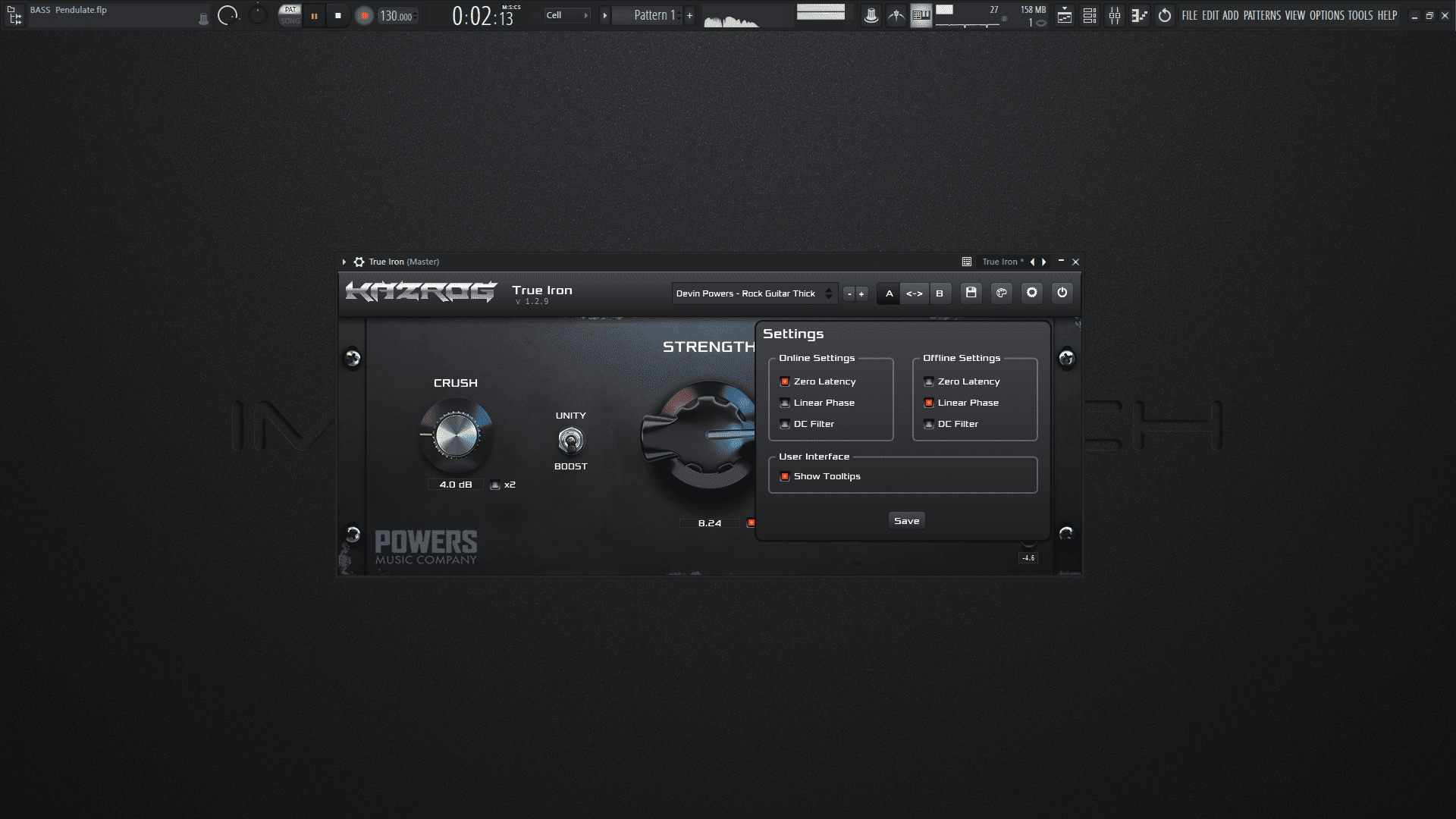Disable Offline Linear Phase checkbox
The width and height of the screenshot is (1456, 819).
929,403
